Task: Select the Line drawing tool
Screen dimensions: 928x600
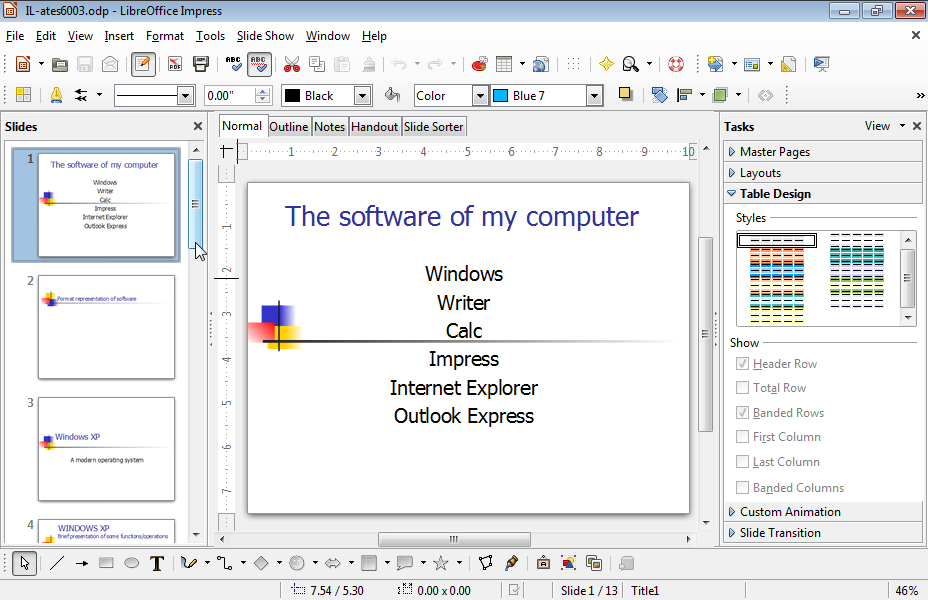Action: [x=57, y=563]
